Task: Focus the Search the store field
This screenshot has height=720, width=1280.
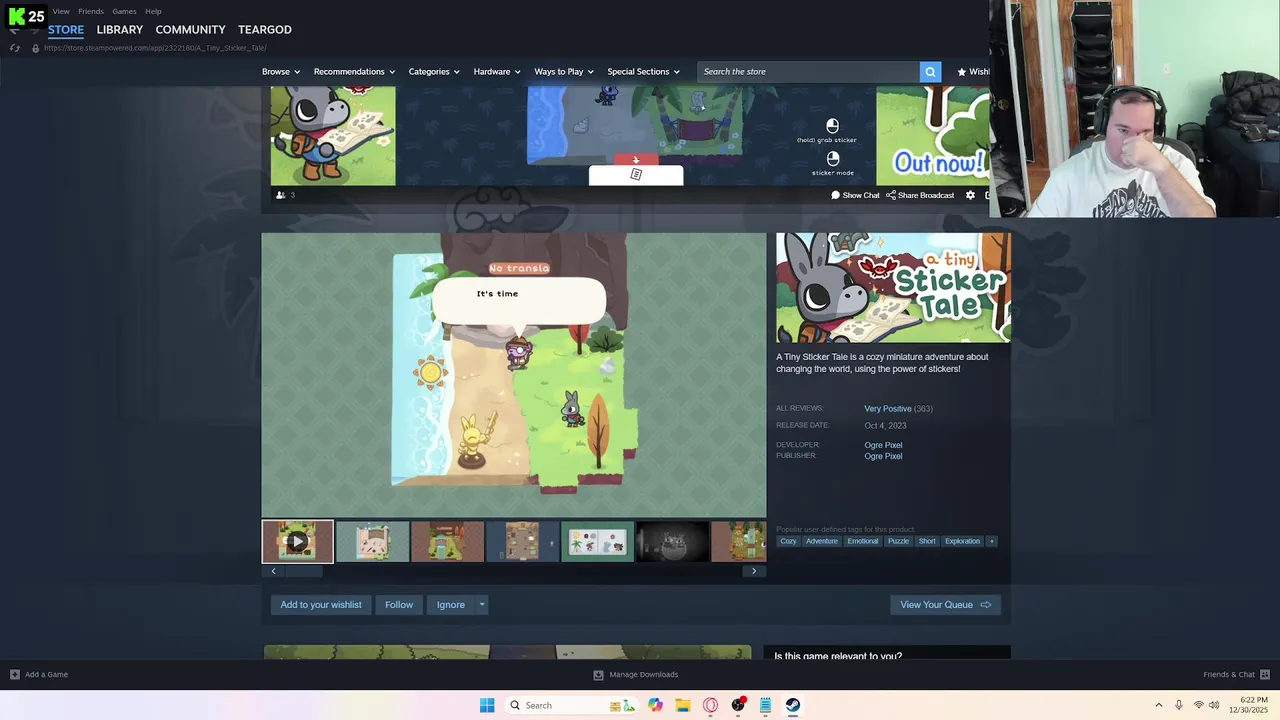Action: 808,72
